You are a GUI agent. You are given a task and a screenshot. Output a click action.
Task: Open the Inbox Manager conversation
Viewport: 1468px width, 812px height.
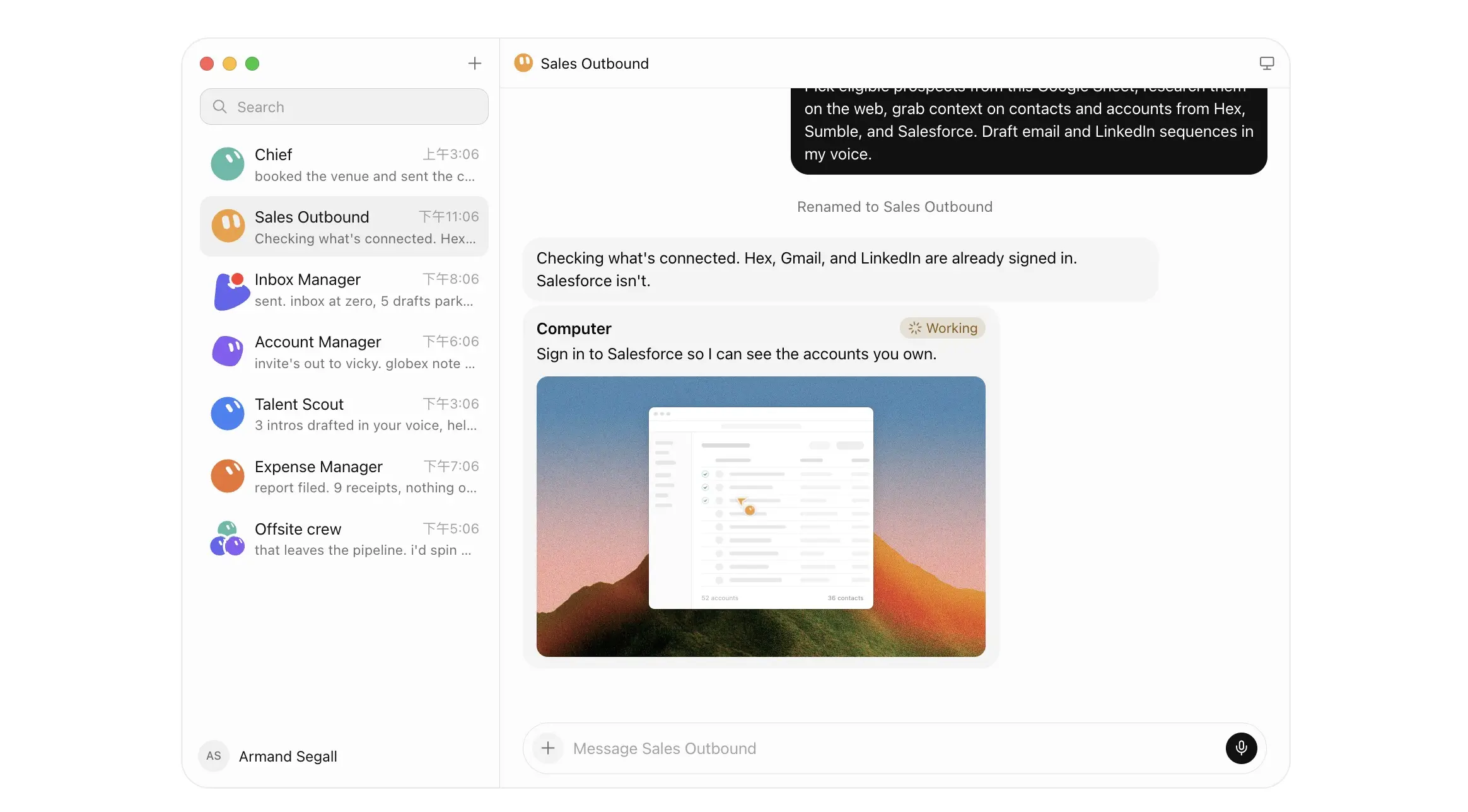pyautogui.click(x=344, y=289)
